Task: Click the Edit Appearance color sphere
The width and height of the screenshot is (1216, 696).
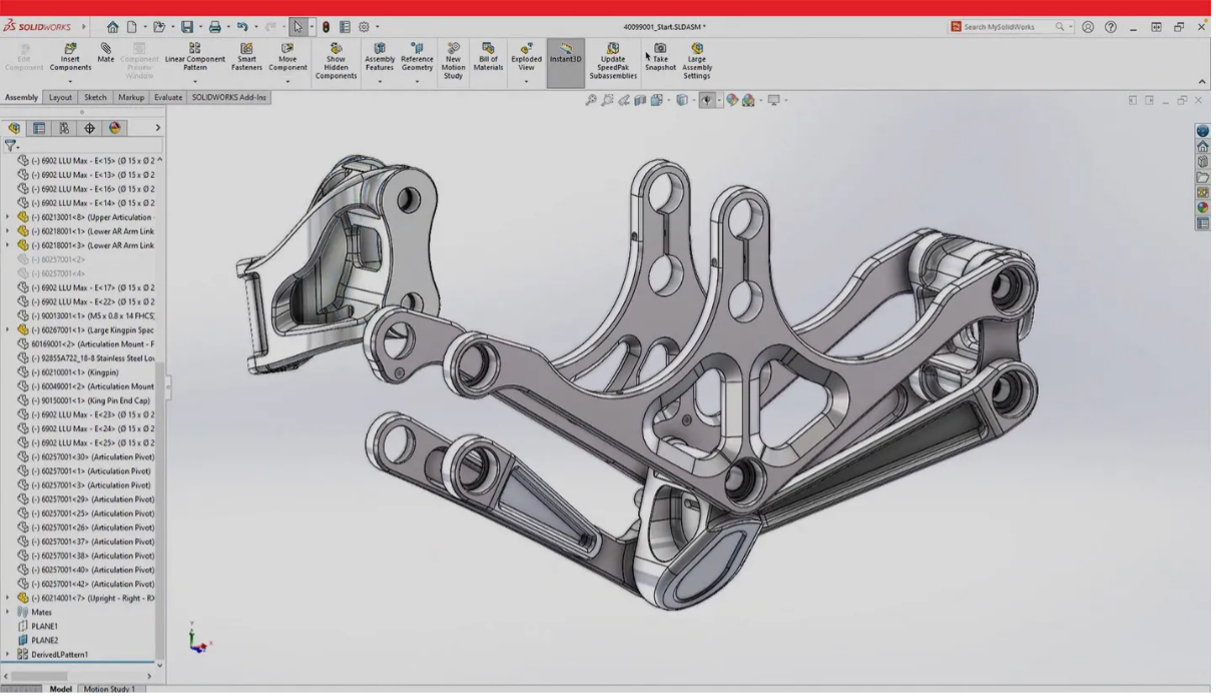Action: pos(732,100)
